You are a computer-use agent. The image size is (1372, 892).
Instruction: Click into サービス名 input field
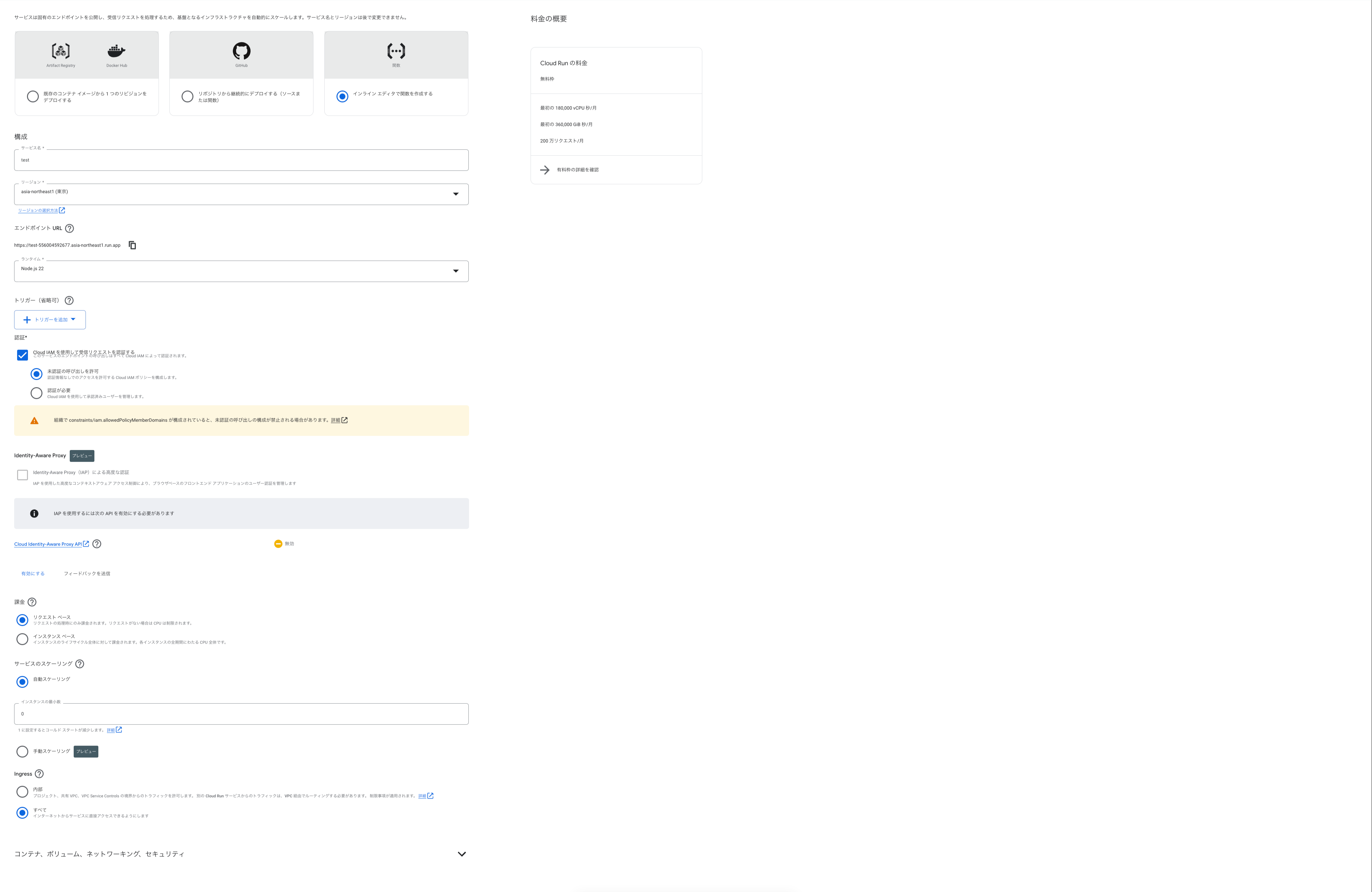241,160
